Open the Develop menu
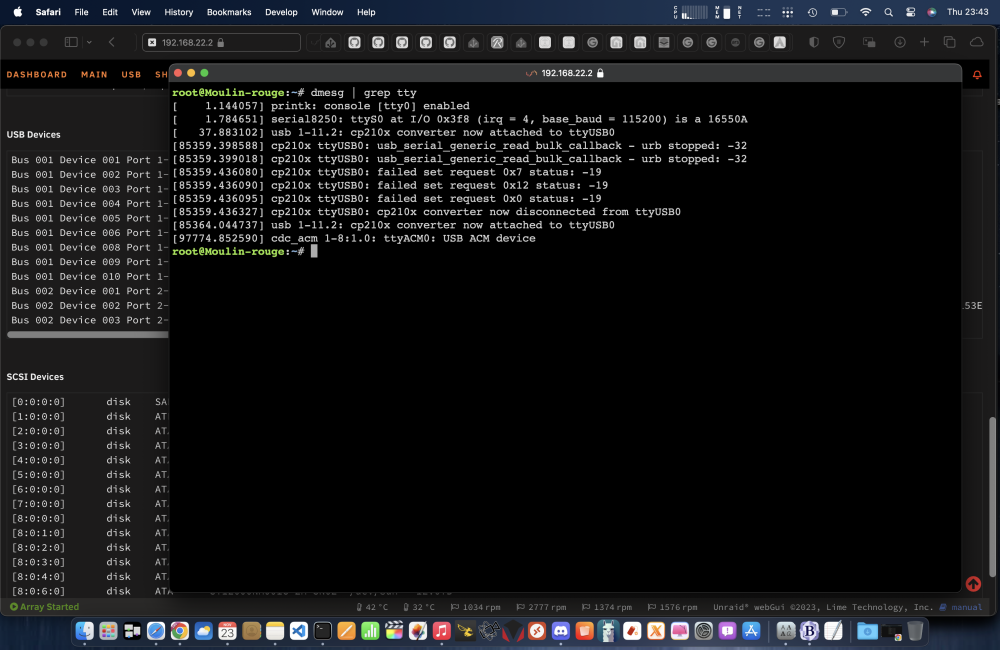The image size is (1000, 650). (281, 12)
